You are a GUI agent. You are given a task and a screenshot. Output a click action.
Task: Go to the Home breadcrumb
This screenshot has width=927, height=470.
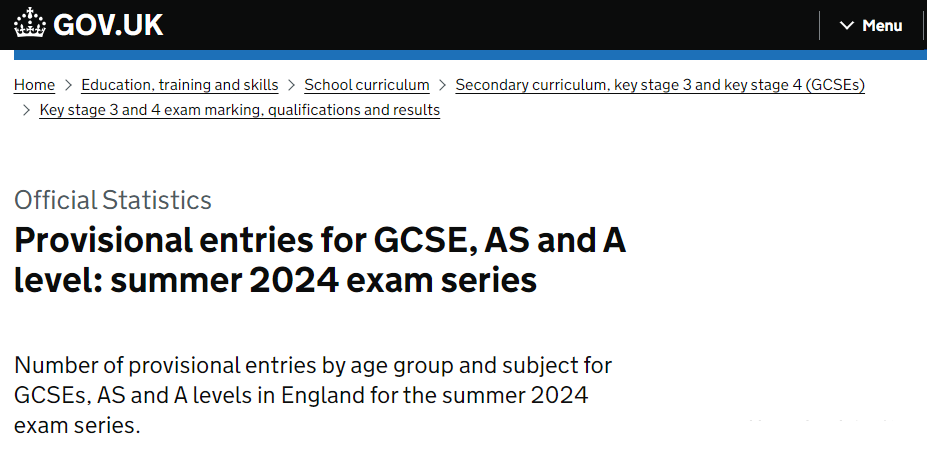coord(34,85)
